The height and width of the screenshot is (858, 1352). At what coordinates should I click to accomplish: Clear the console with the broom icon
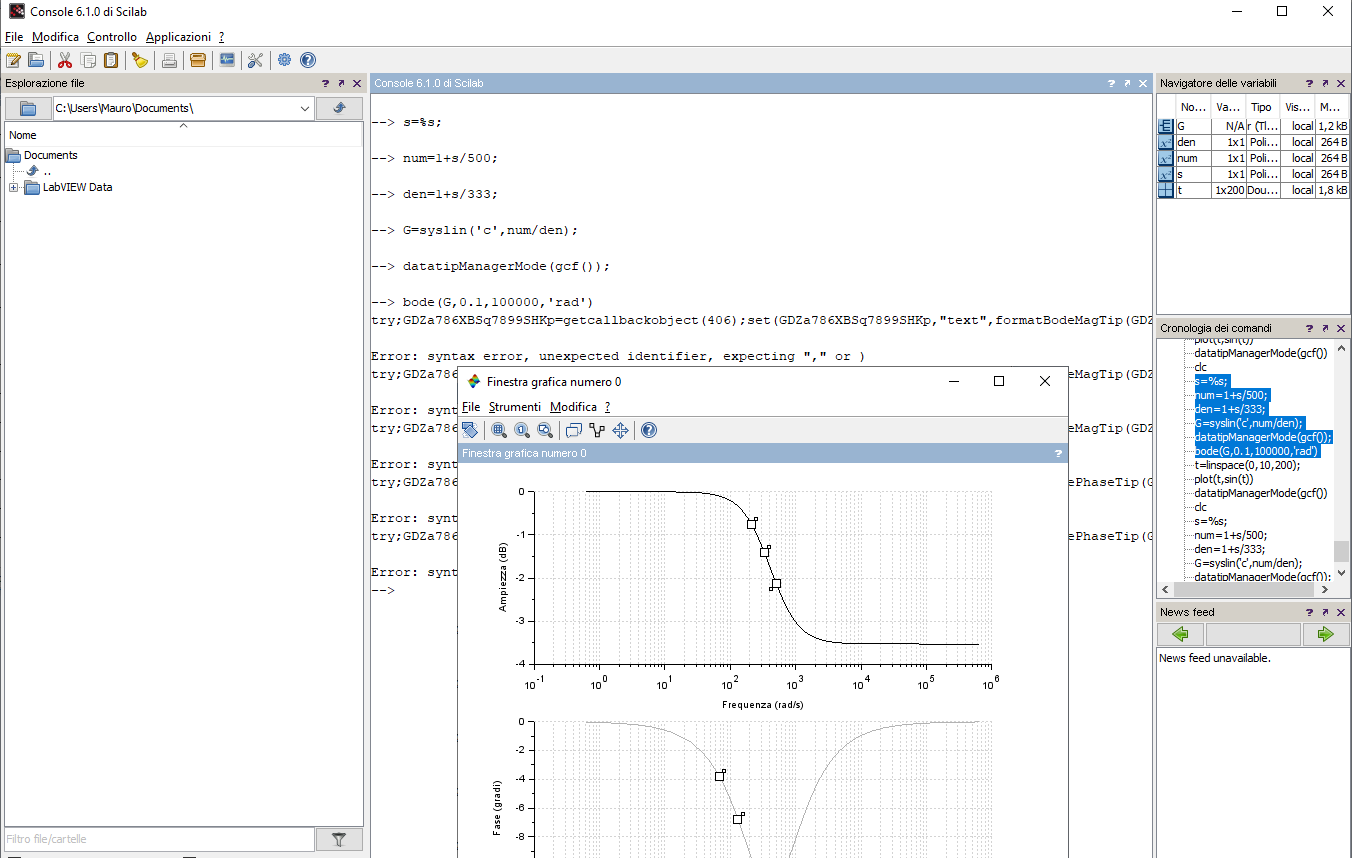click(139, 60)
